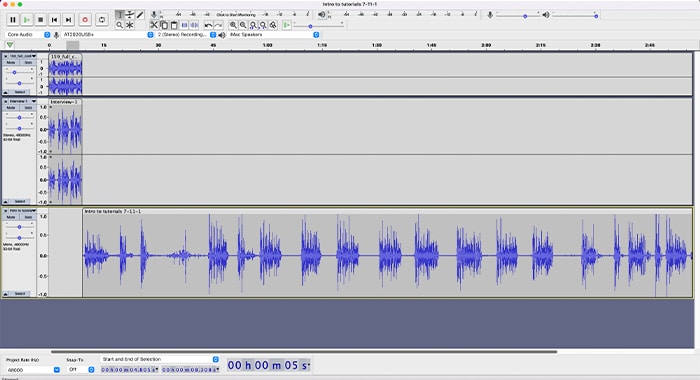Solo the Interview track

pos(28,108)
